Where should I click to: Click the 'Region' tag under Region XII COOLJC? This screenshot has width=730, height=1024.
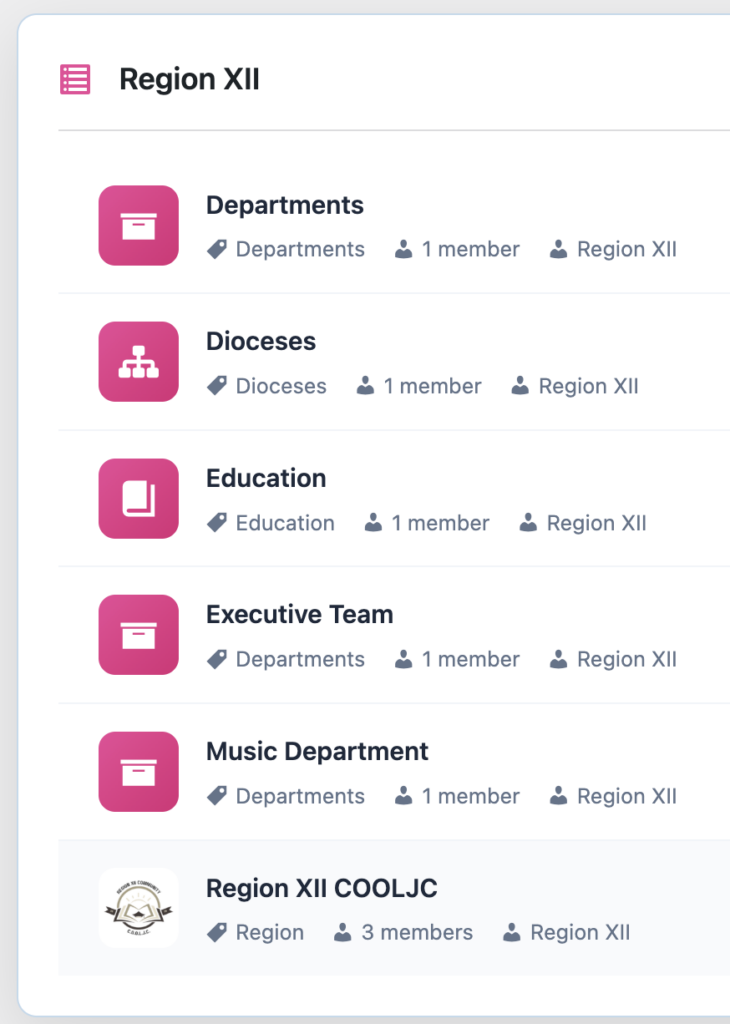point(269,933)
